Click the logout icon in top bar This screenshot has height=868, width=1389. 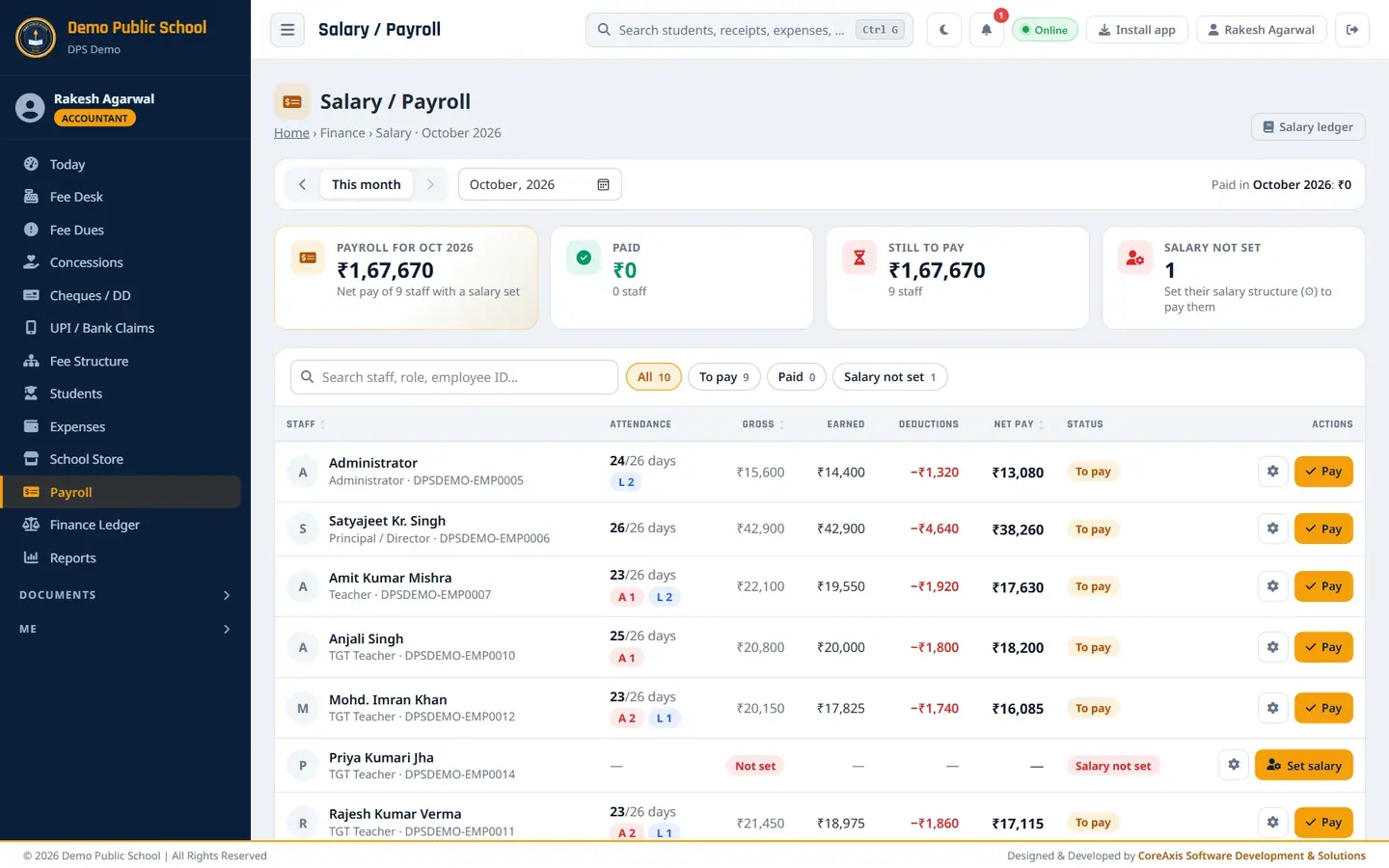(x=1352, y=30)
